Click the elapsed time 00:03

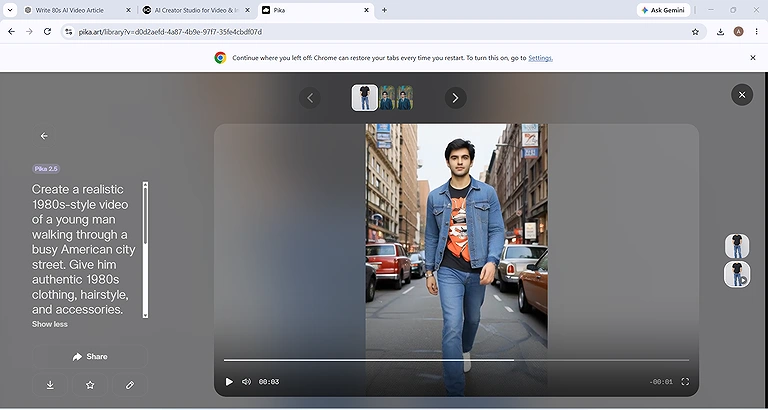[x=269, y=382]
